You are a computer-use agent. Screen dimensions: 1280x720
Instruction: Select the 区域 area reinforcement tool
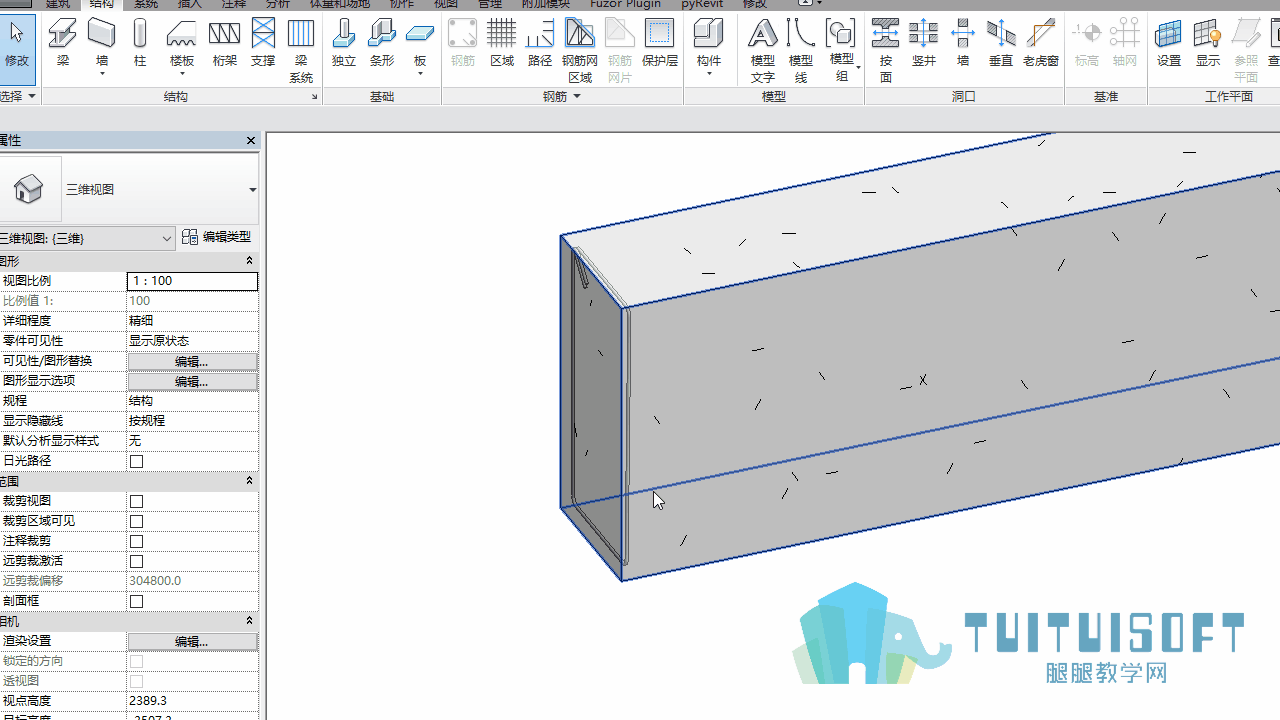[x=502, y=43]
